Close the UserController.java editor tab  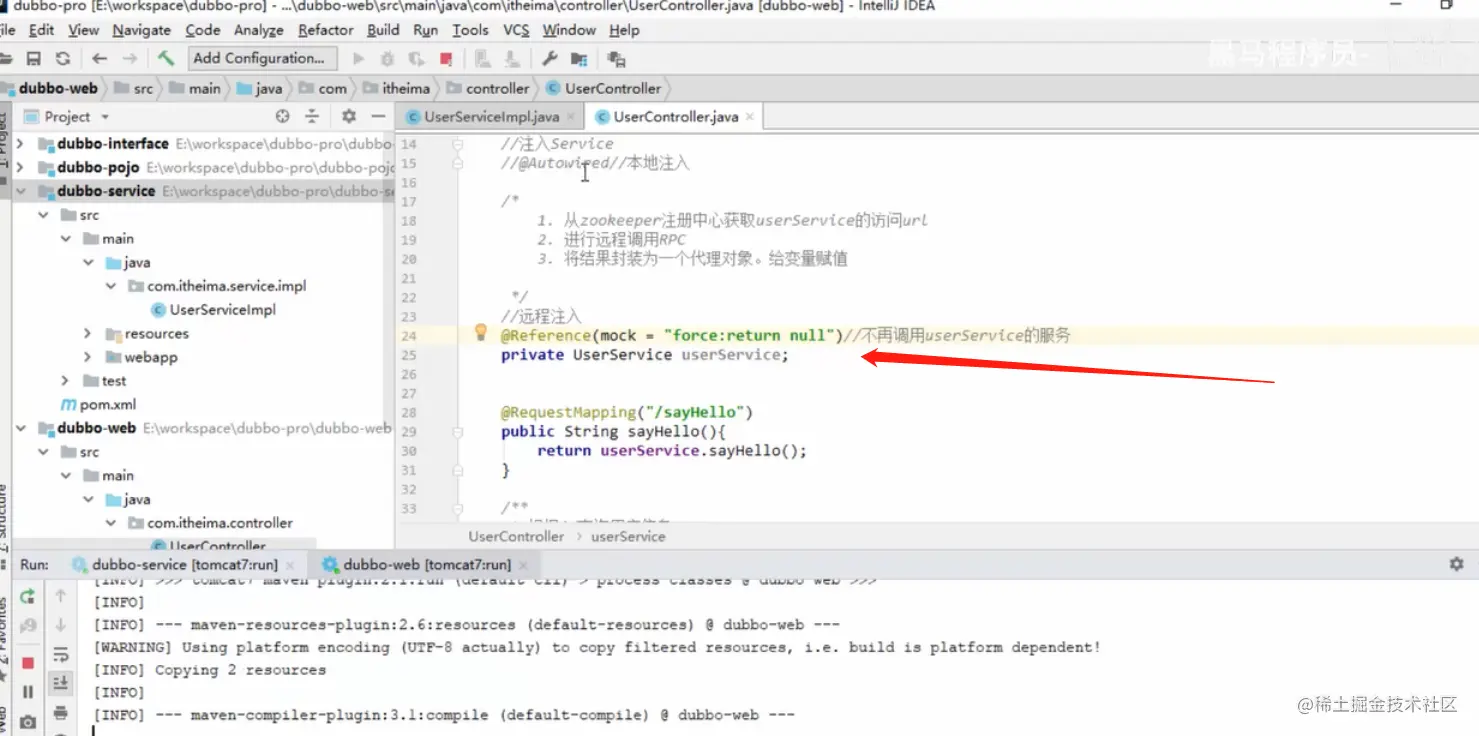[748, 117]
